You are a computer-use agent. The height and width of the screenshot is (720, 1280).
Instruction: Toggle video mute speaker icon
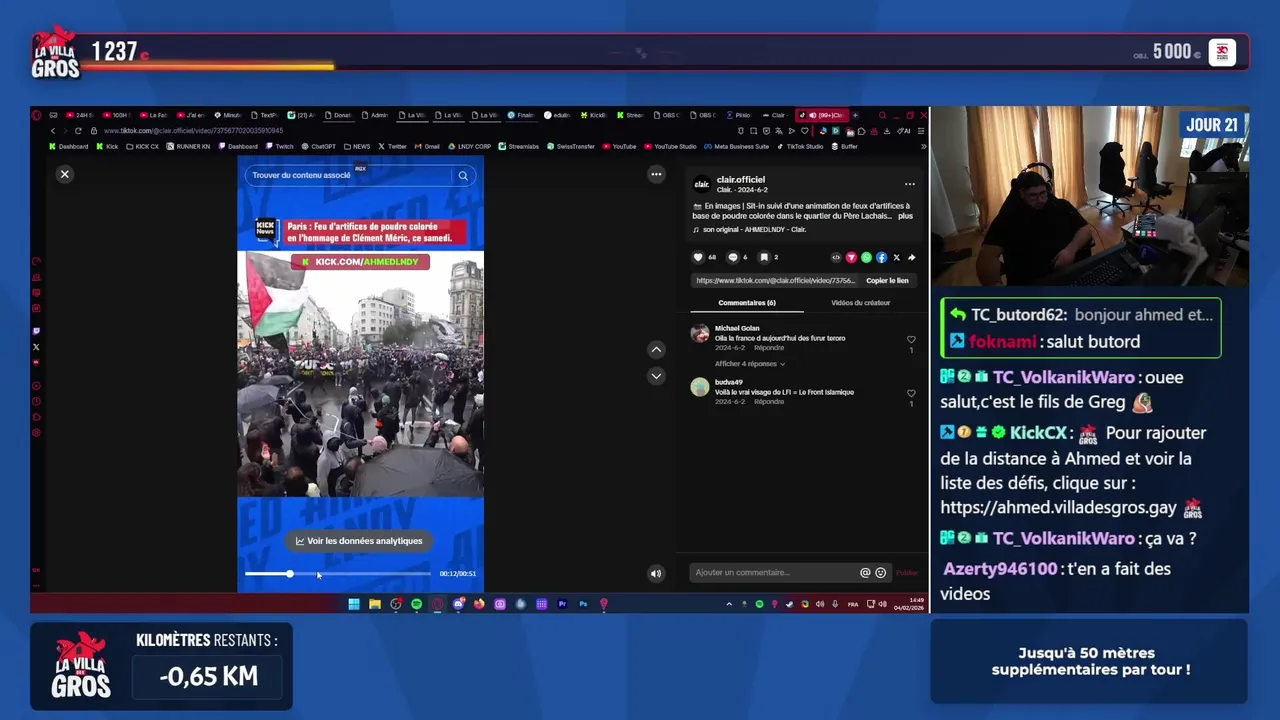(x=656, y=574)
